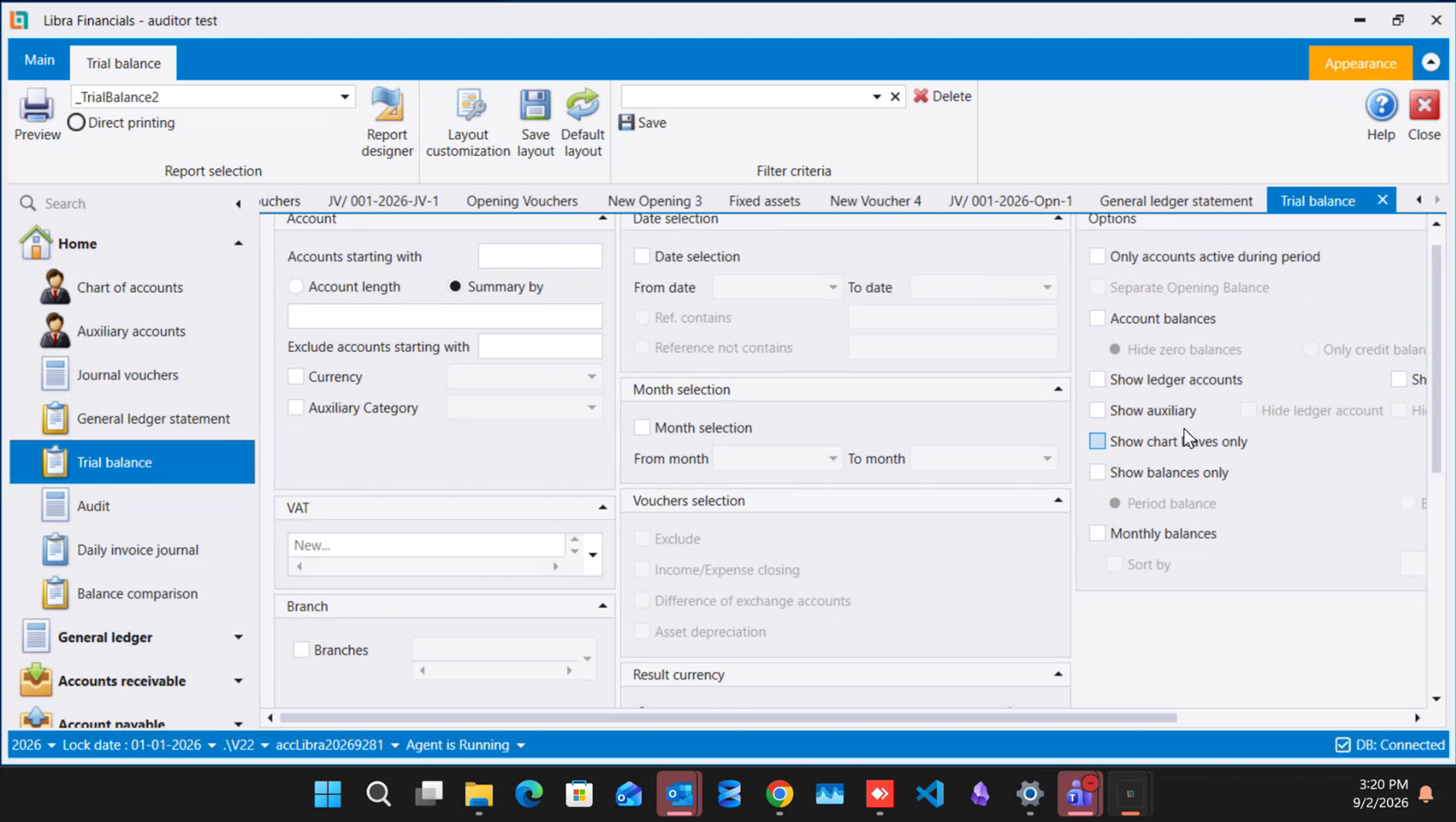Open Chart of accounts in the sidebar
The height and width of the screenshot is (822, 1456).
click(x=131, y=287)
